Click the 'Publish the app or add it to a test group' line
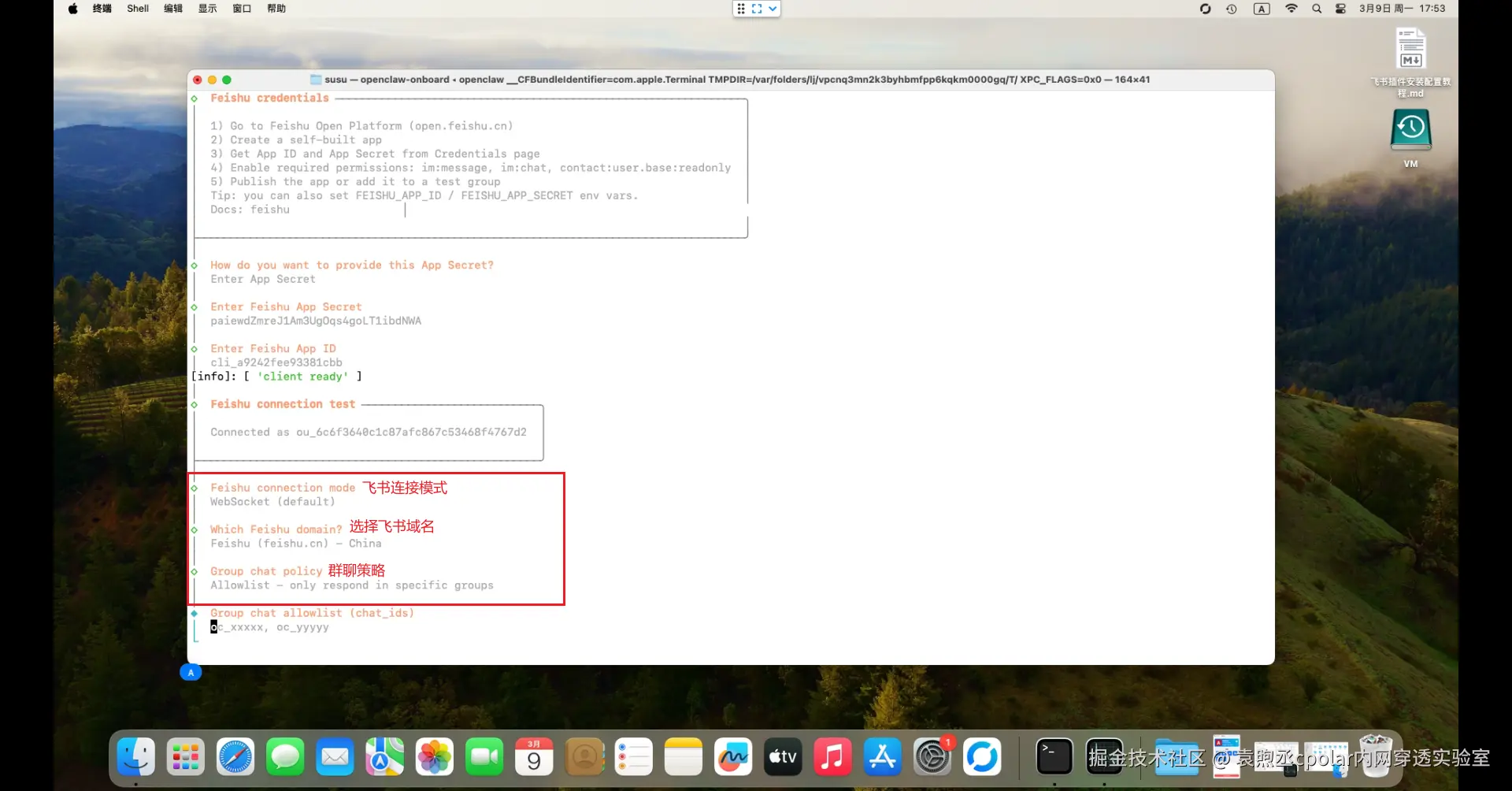The height and width of the screenshot is (791, 1512). click(x=355, y=181)
